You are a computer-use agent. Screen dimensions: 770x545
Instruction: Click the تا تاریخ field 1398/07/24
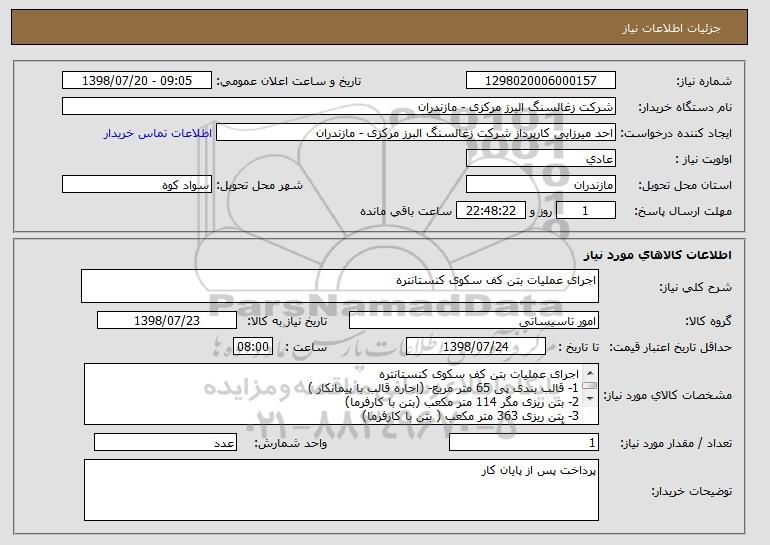(476, 347)
